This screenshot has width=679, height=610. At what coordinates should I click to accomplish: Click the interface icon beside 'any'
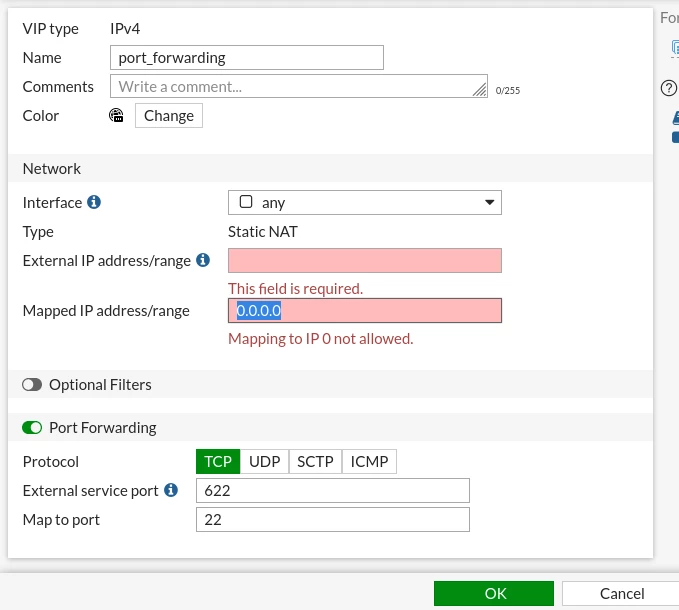246,202
